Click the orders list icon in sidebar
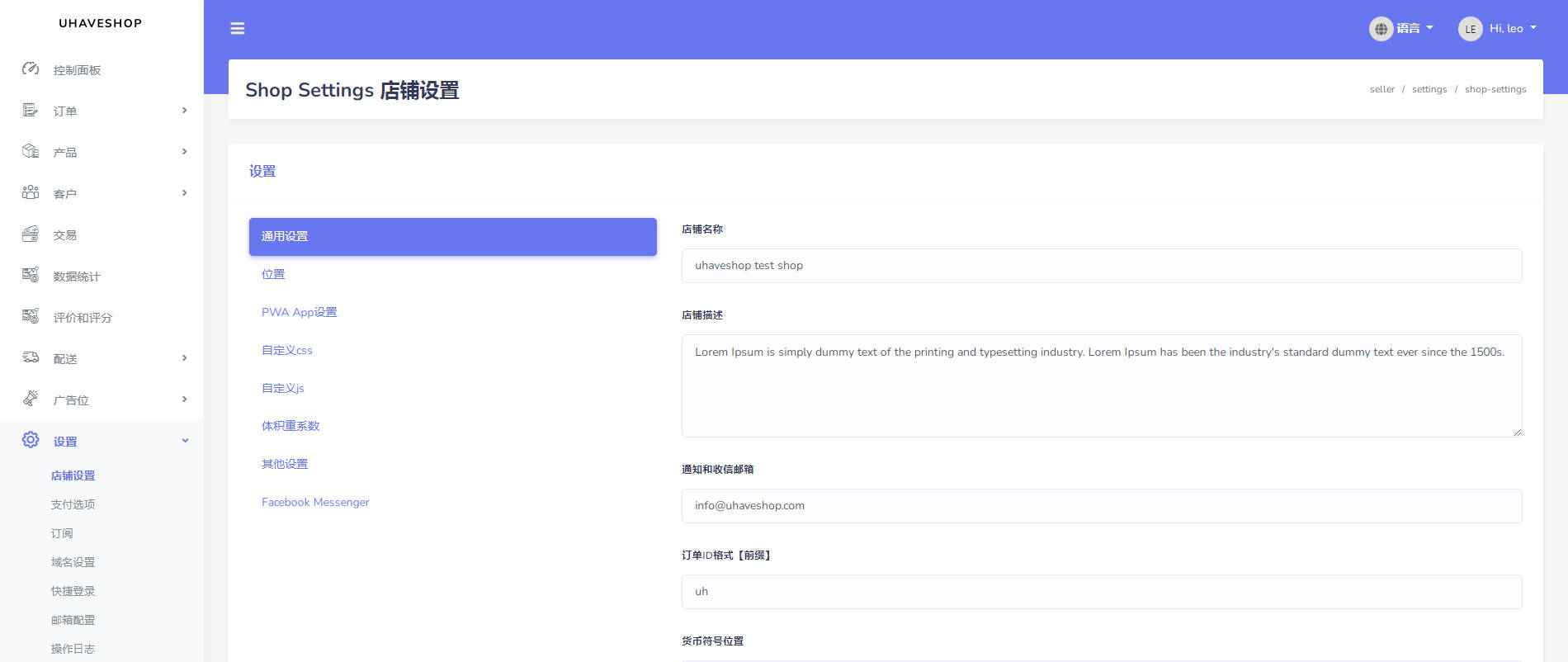The width and height of the screenshot is (1568, 662). [31, 111]
